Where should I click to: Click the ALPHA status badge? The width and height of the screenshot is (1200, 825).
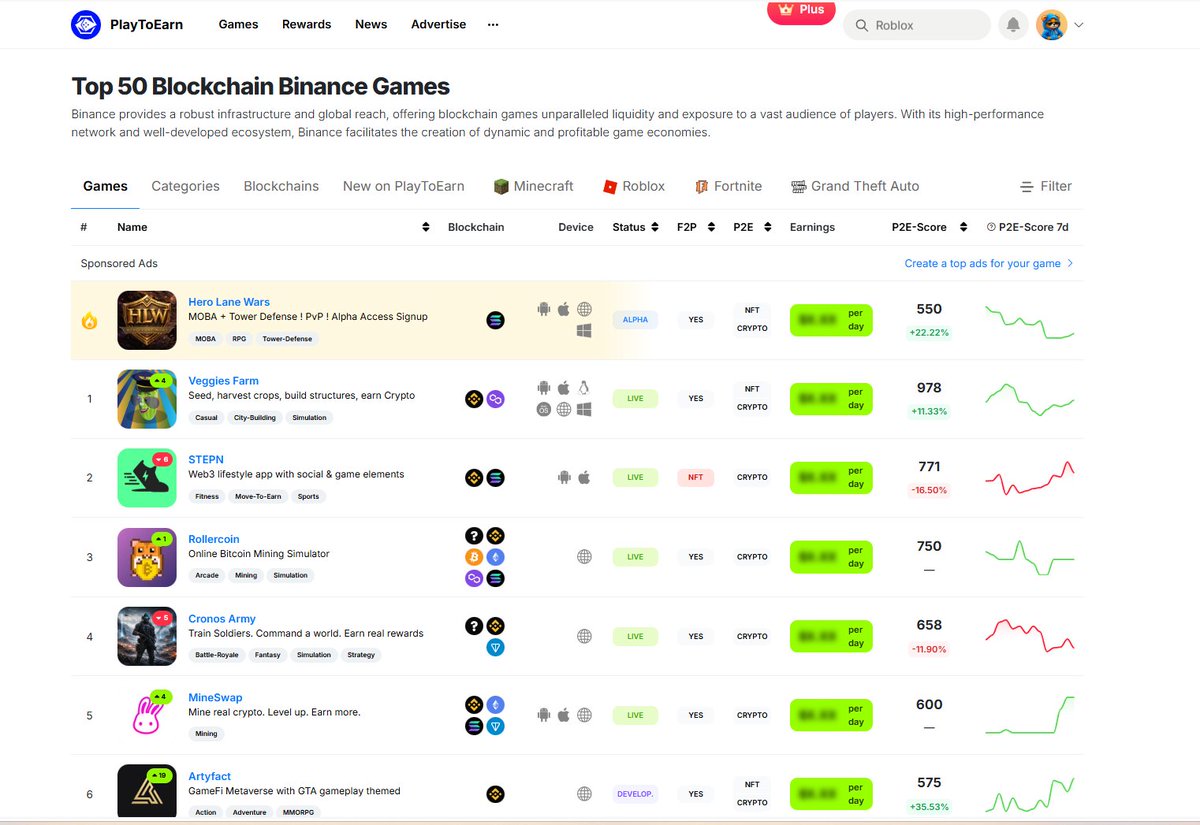635,320
